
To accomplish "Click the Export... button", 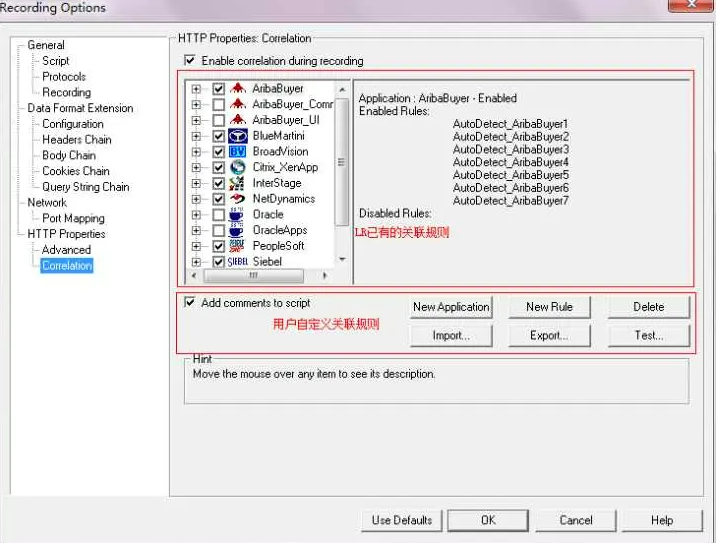I will pyautogui.click(x=549, y=336).
